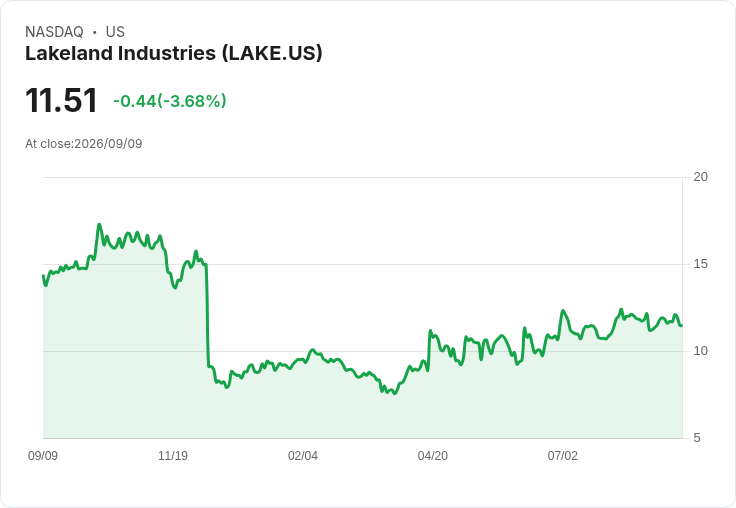This screenshot has width=736, height=508.
Task: Click the 11.51 current price
Action: [61, 100]
